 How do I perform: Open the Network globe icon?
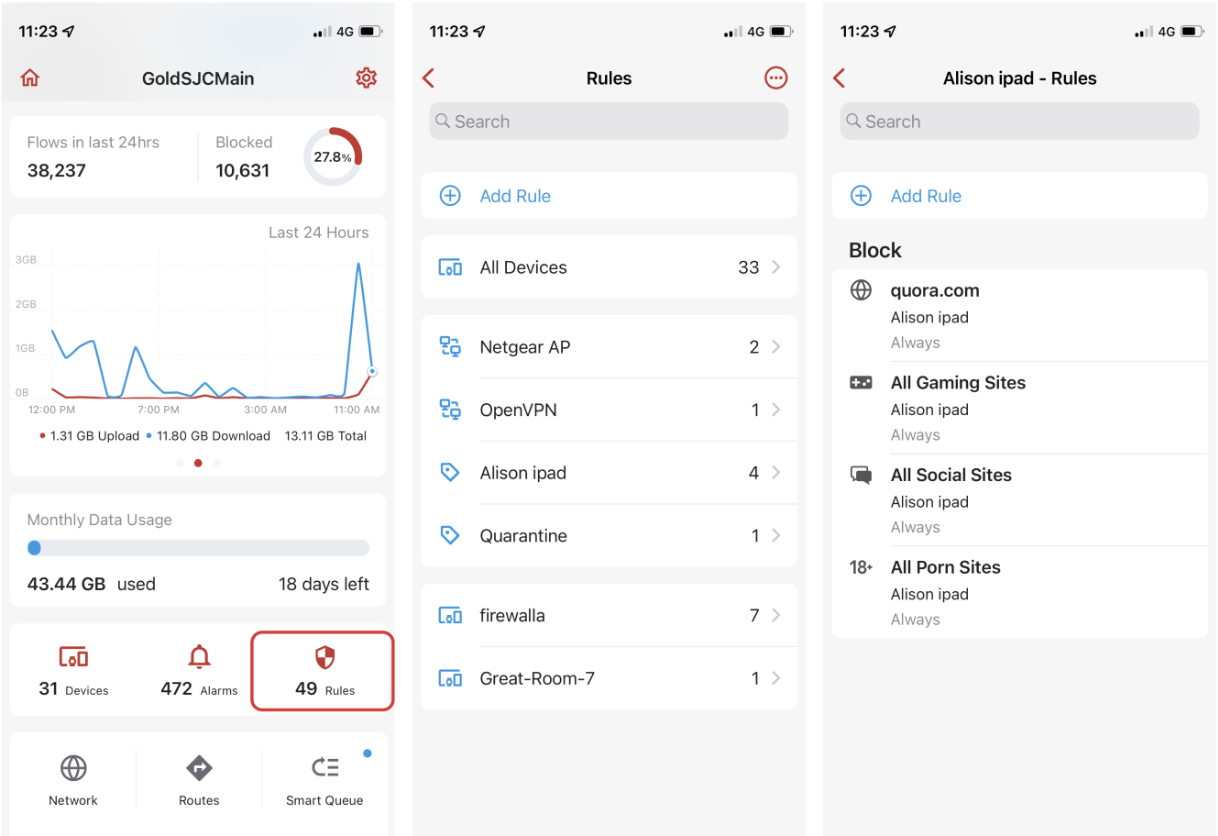[x=73, y=780]
